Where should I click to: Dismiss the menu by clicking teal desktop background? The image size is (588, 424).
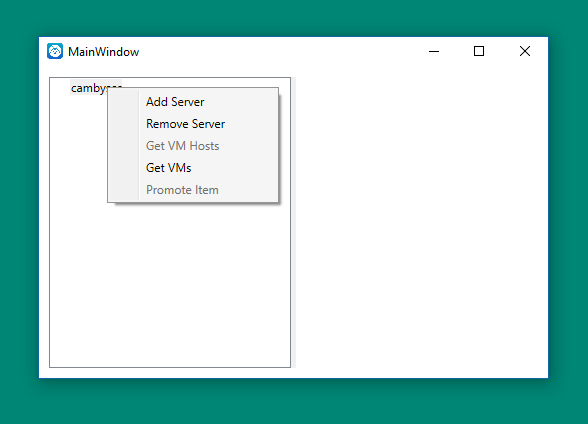294,401
